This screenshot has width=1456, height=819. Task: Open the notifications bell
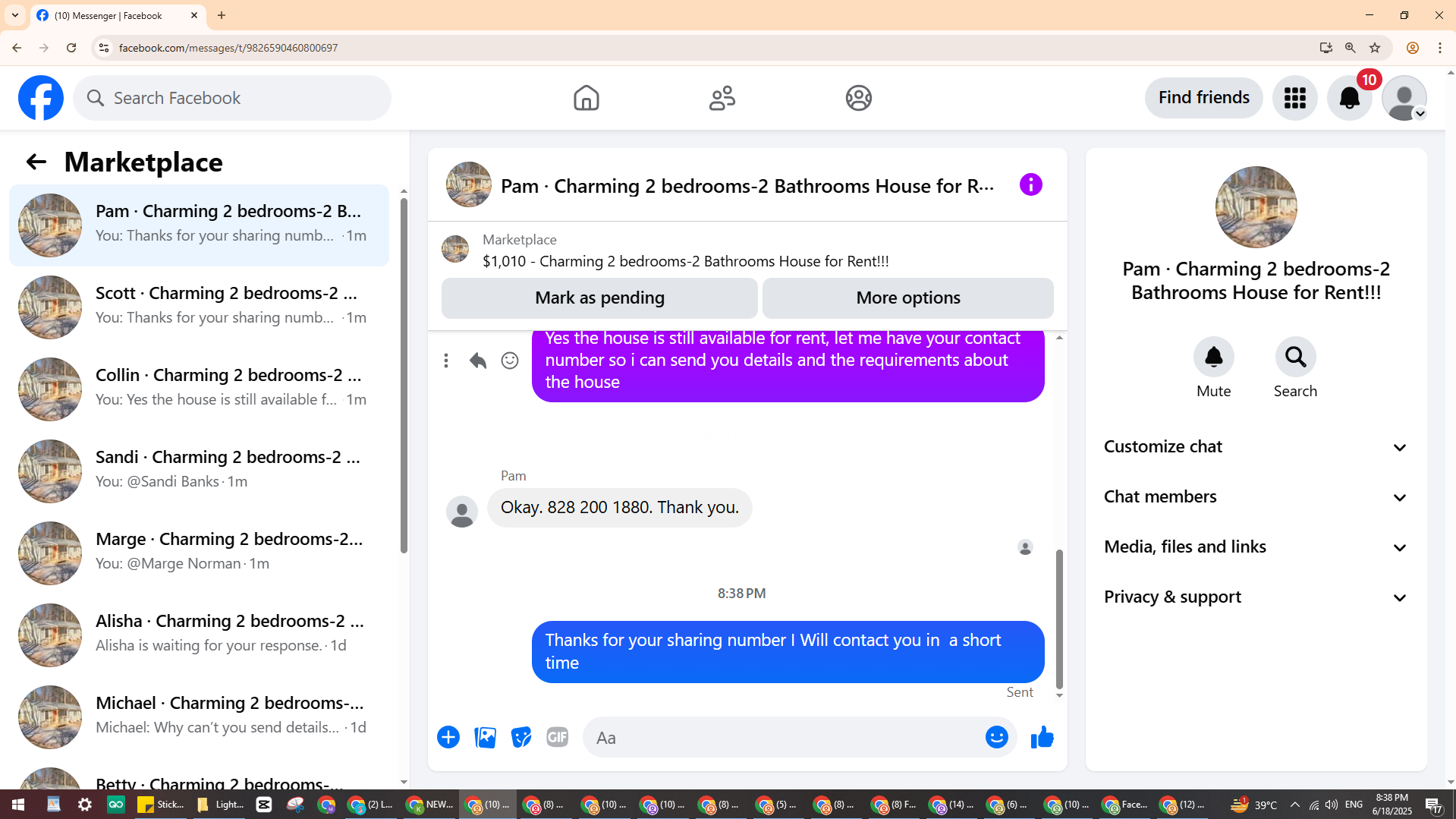pos(1350,98)
